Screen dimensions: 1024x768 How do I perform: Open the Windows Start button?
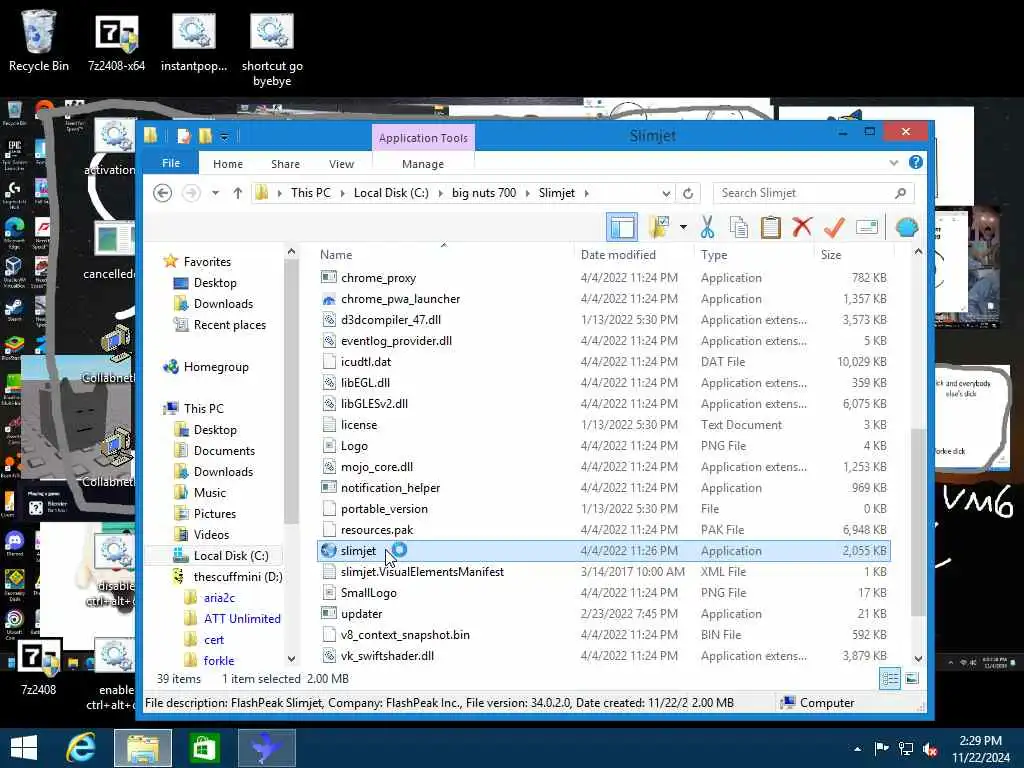pos(24,748)
